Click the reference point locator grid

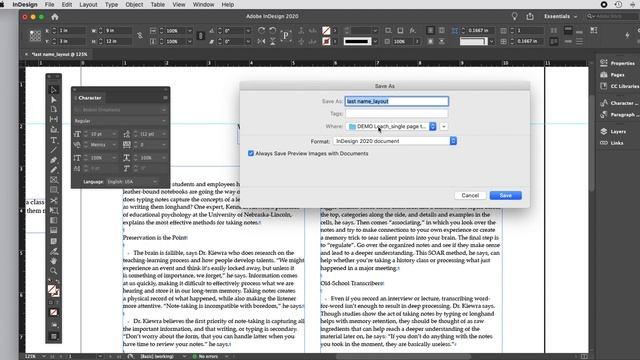click(x=35, y=36)
